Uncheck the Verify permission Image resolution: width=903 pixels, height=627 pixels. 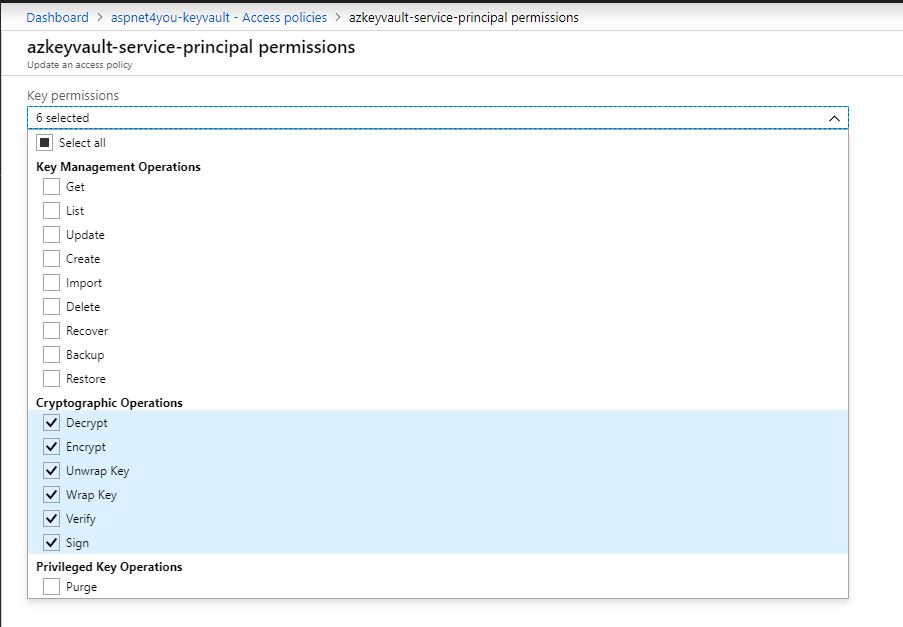(52, 519)
